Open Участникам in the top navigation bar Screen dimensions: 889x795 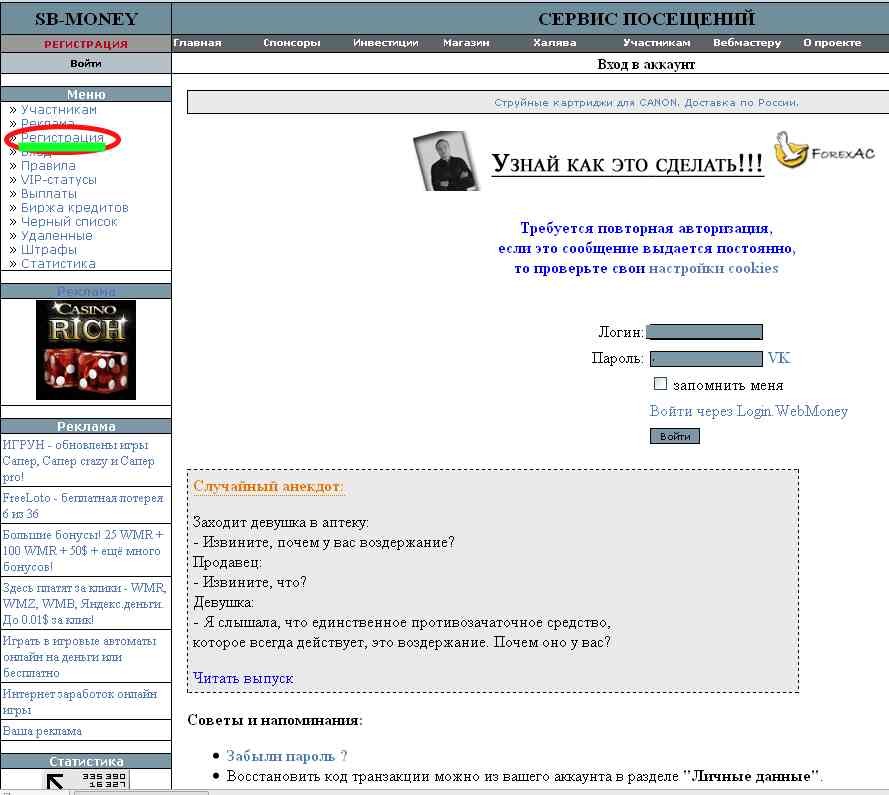point(657,43)
